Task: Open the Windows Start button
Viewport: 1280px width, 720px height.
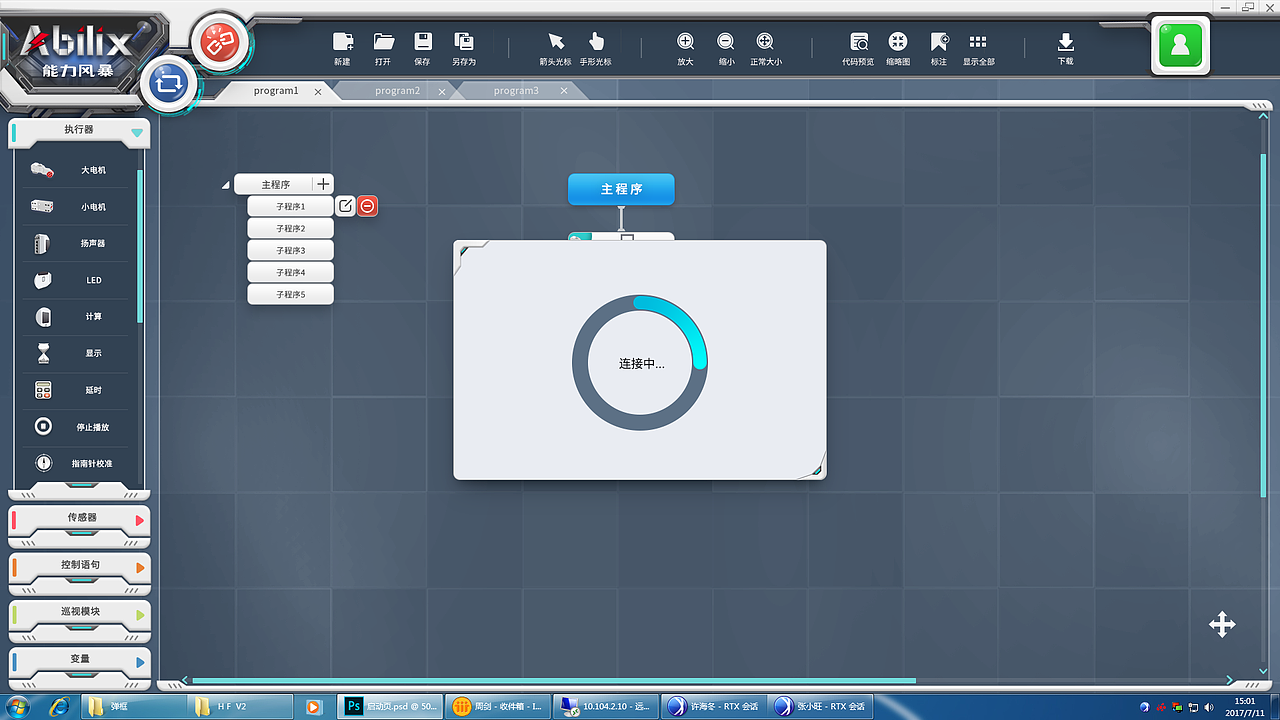Action: click(18, 706)
